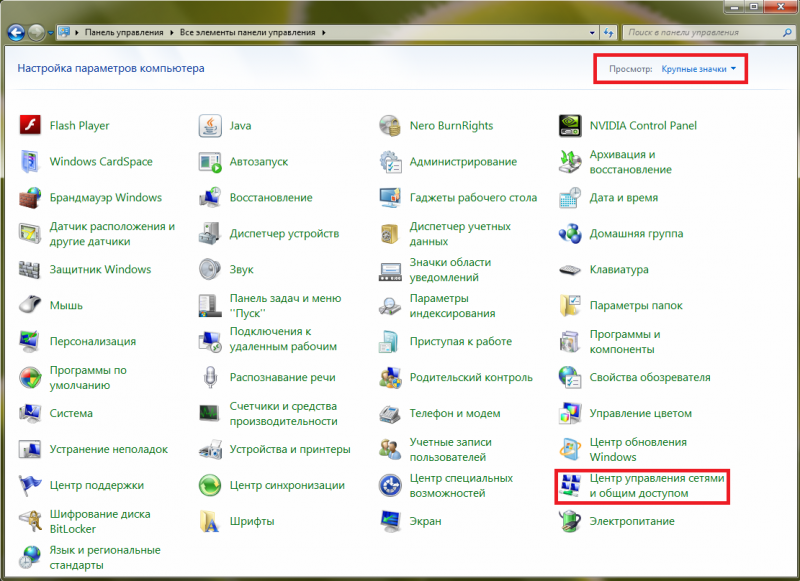Open Устранение неполадок link
This screenshot has width=800, height=581.
108,449
